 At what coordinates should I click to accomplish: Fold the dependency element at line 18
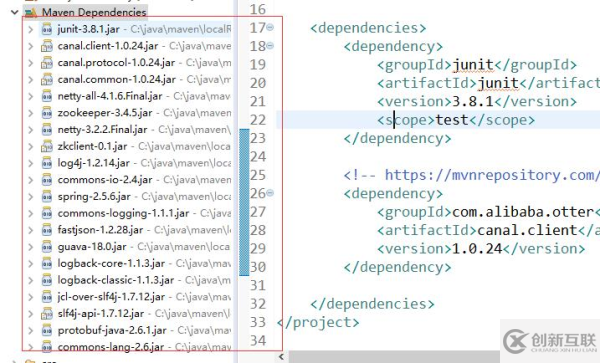[x=270, y=46]
